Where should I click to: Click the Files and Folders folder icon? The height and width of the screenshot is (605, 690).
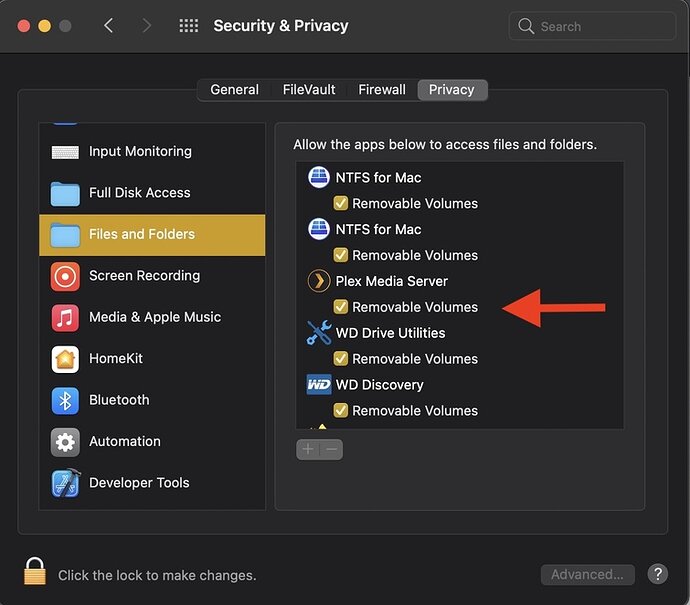65,235
